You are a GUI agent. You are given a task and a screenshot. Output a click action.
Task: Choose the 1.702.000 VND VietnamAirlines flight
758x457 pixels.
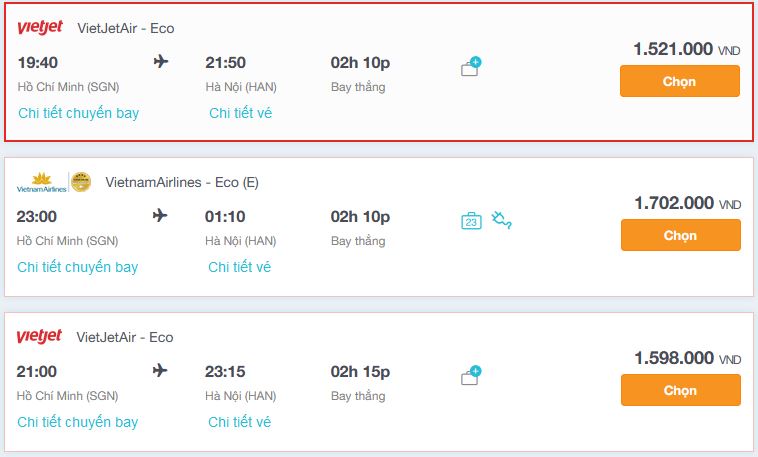[x=681, y=235]
